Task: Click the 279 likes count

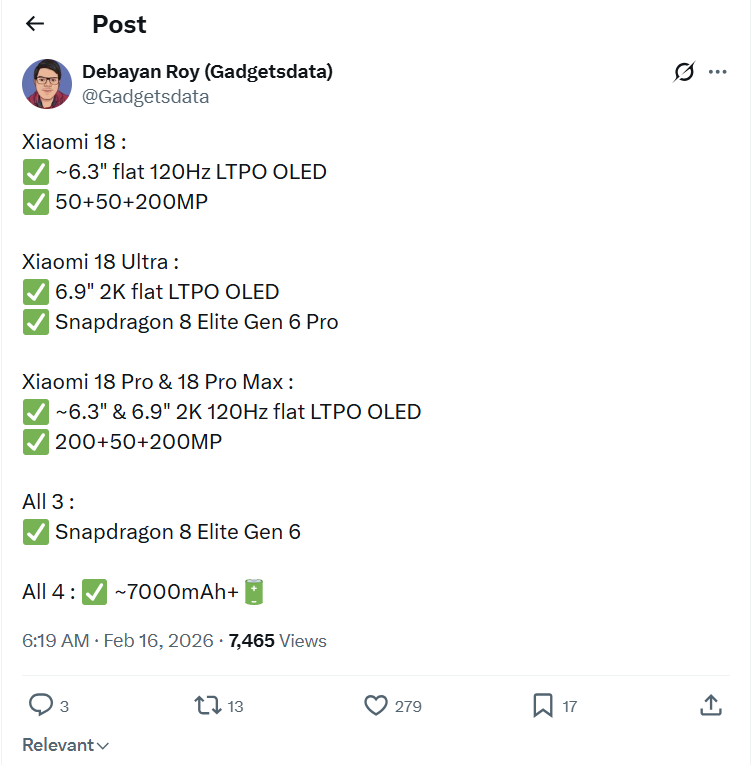Action: tap(408, 707)
